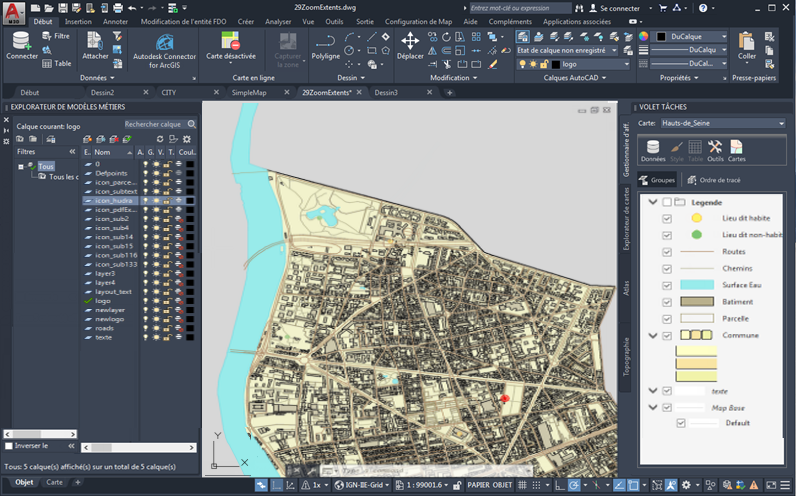The height and width of the screenshot is (496, 796).
Task: Switch to the SimpleMap drawing tab
Action: tap(249, 92)
